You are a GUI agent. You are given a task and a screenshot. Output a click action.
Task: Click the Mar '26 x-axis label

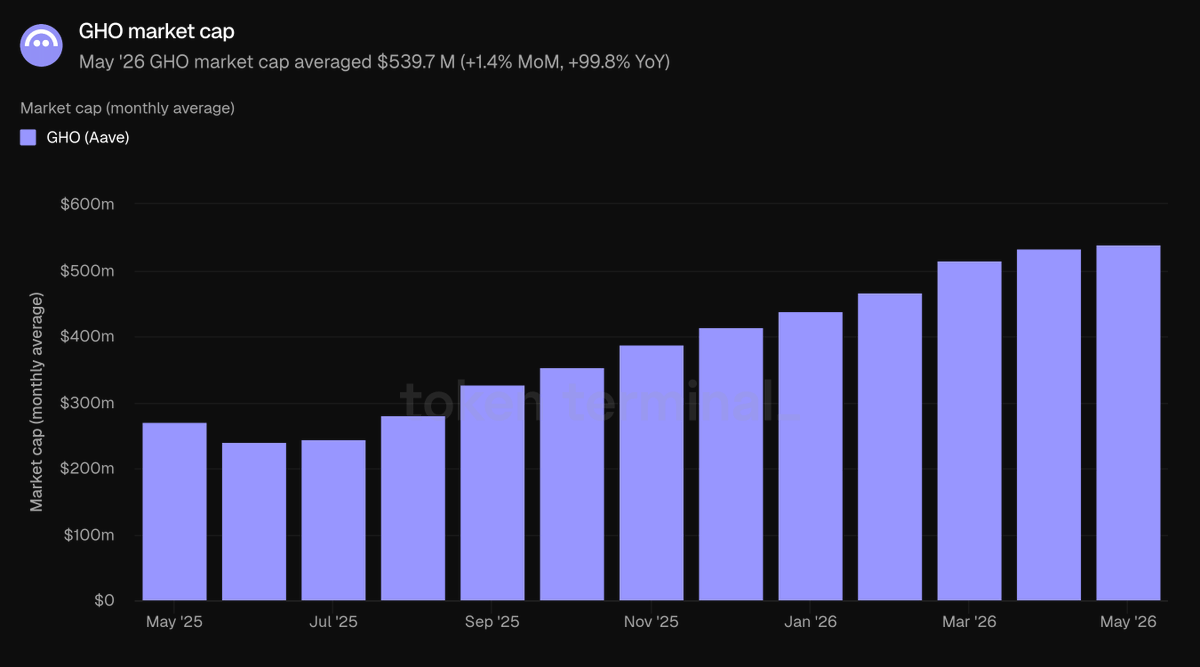(969, 622)
